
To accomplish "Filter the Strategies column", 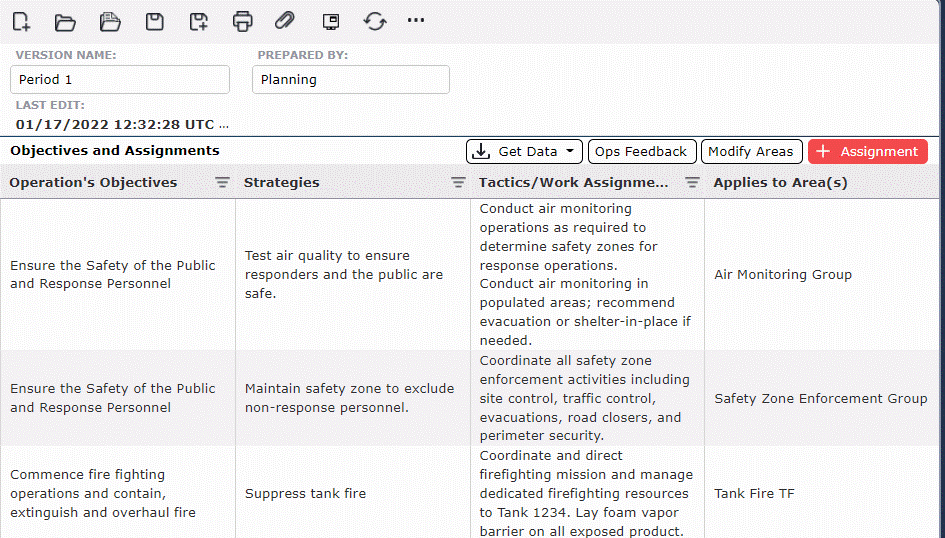I will 458,183.
